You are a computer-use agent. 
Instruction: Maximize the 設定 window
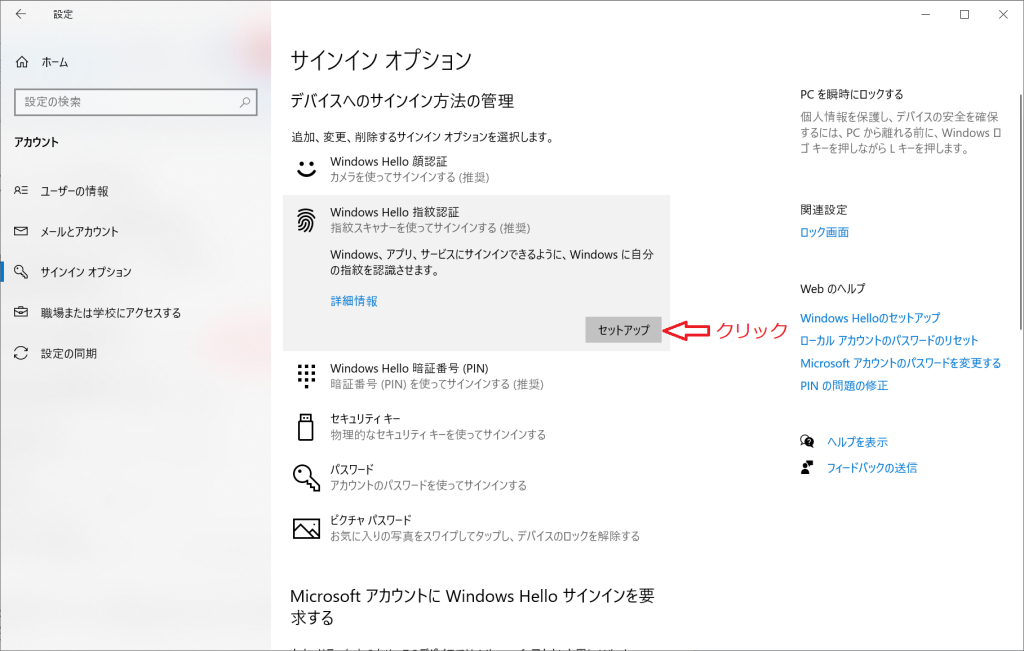[x=965, y=14]
